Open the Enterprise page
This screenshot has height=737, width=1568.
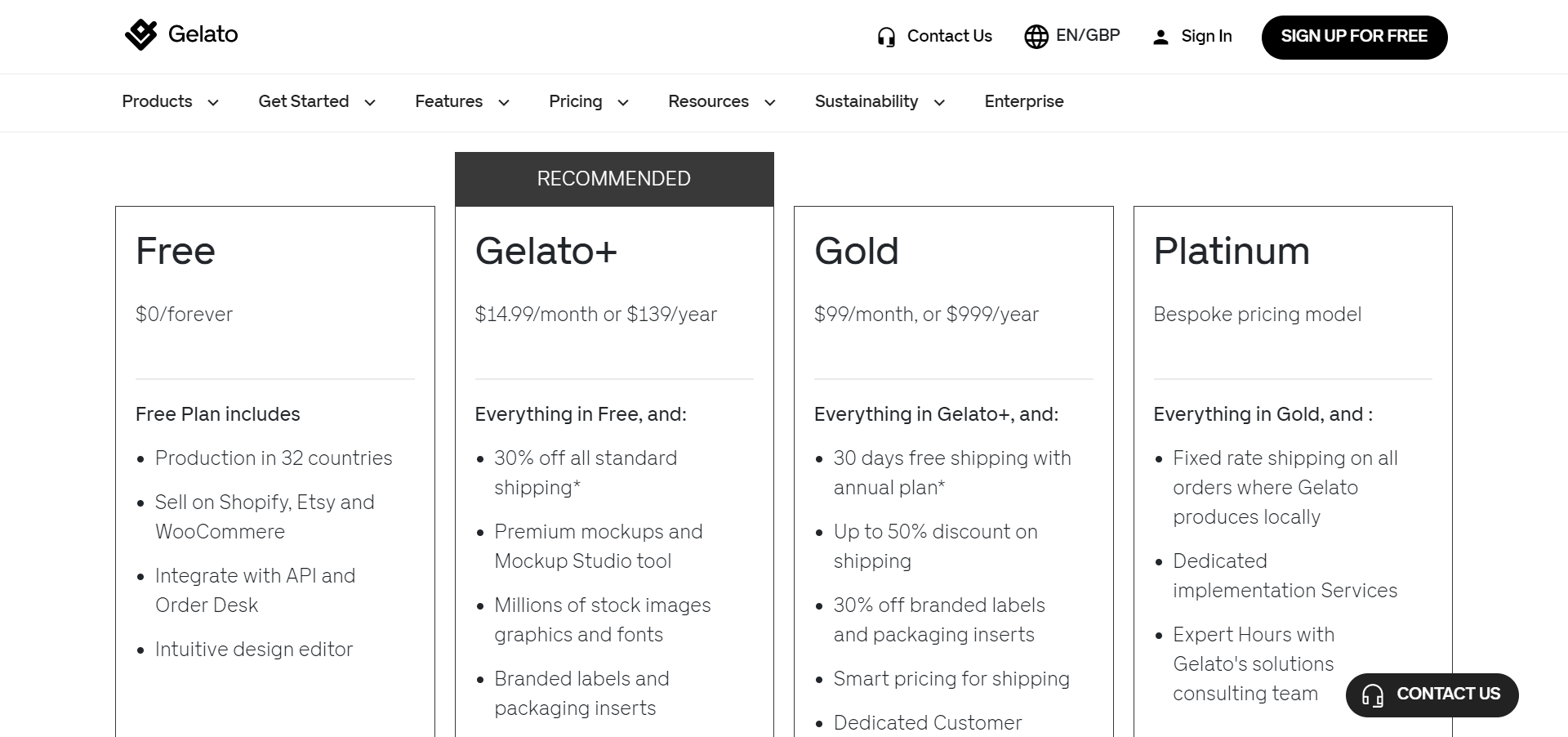[x=1023, y=101]
